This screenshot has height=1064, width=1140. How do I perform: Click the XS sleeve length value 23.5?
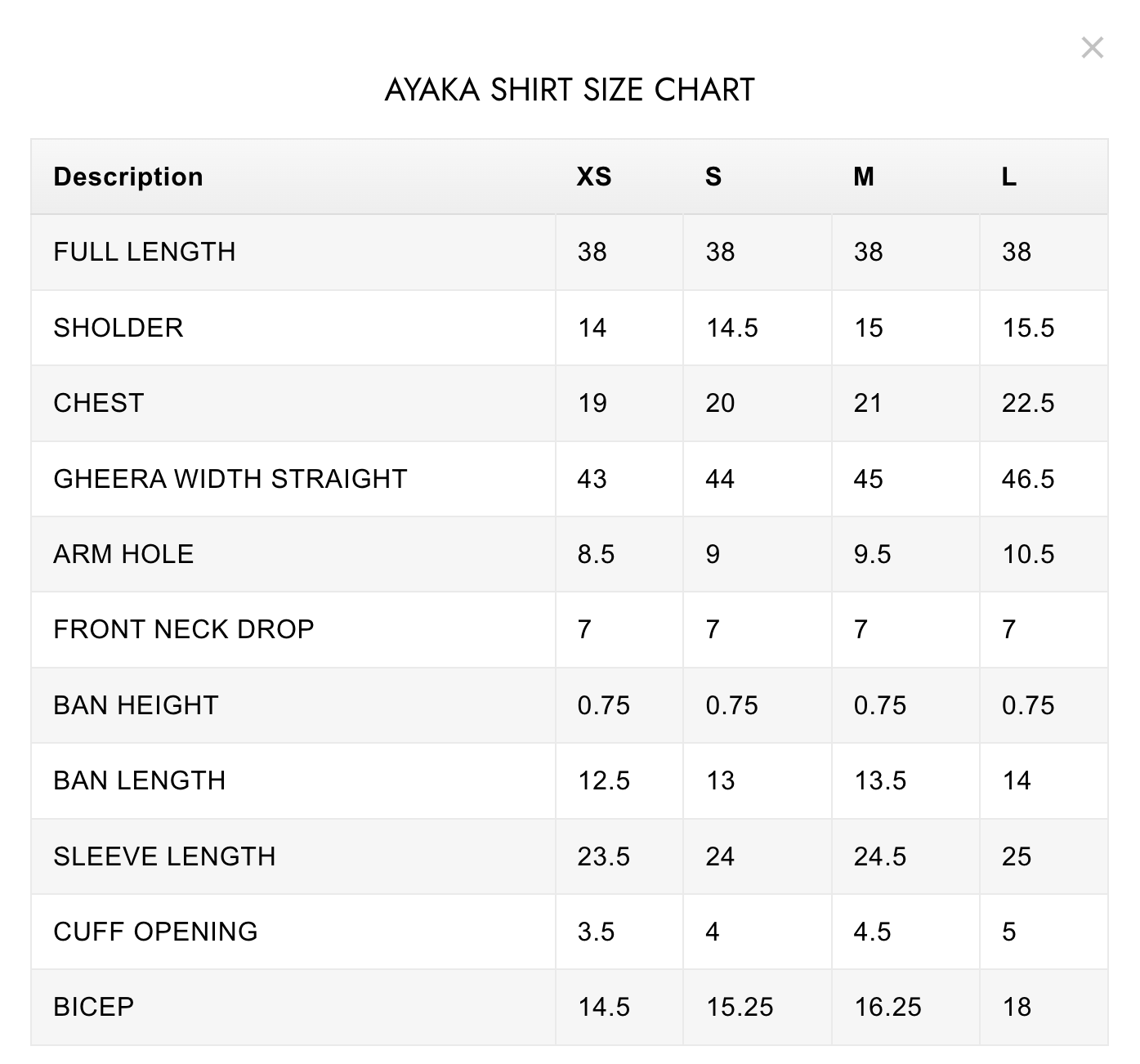[604, 856]
